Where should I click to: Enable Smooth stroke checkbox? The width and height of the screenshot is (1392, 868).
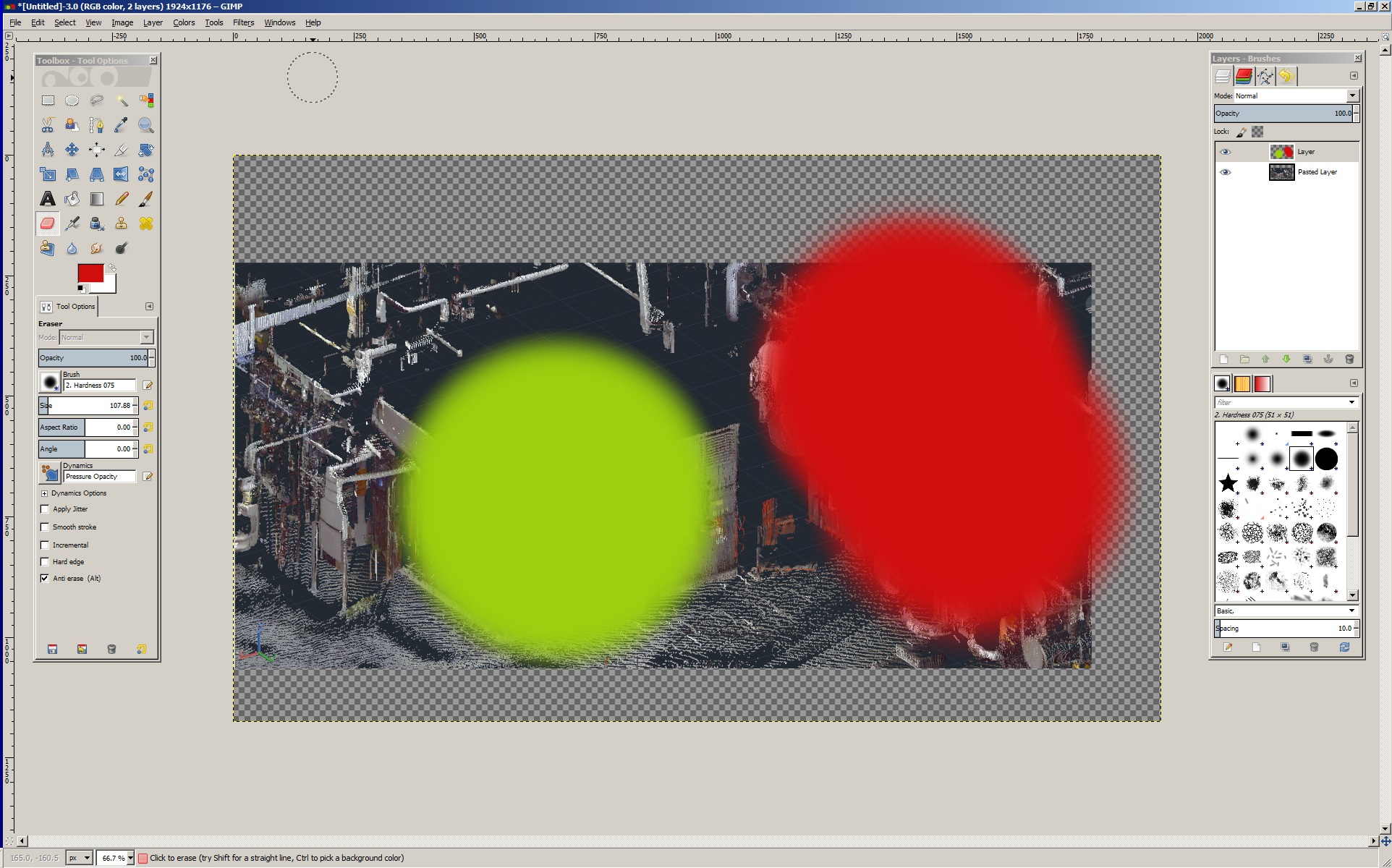(x=45, y=527)
